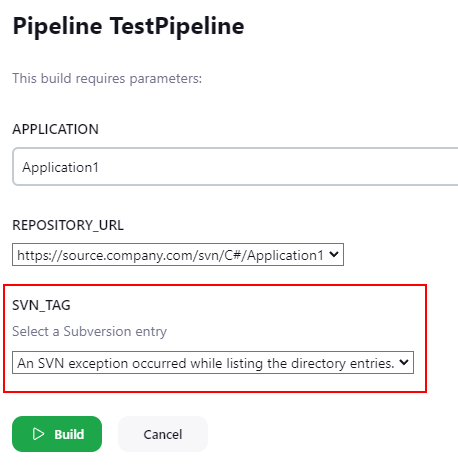The image size is (458, 466).
Task: Open the SVN_TAG dropdown list
Action: [213, 362]
